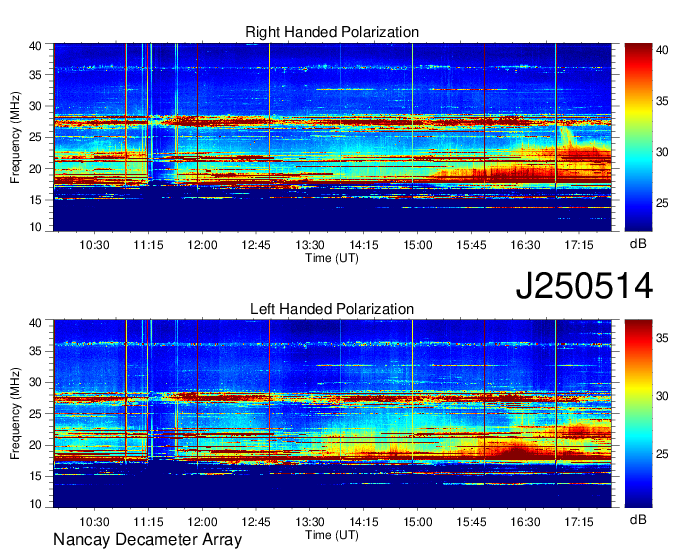Click the 11:15 time tick on lower plot
The width and height of the screenshot is (680, 552).
point(148,522)
